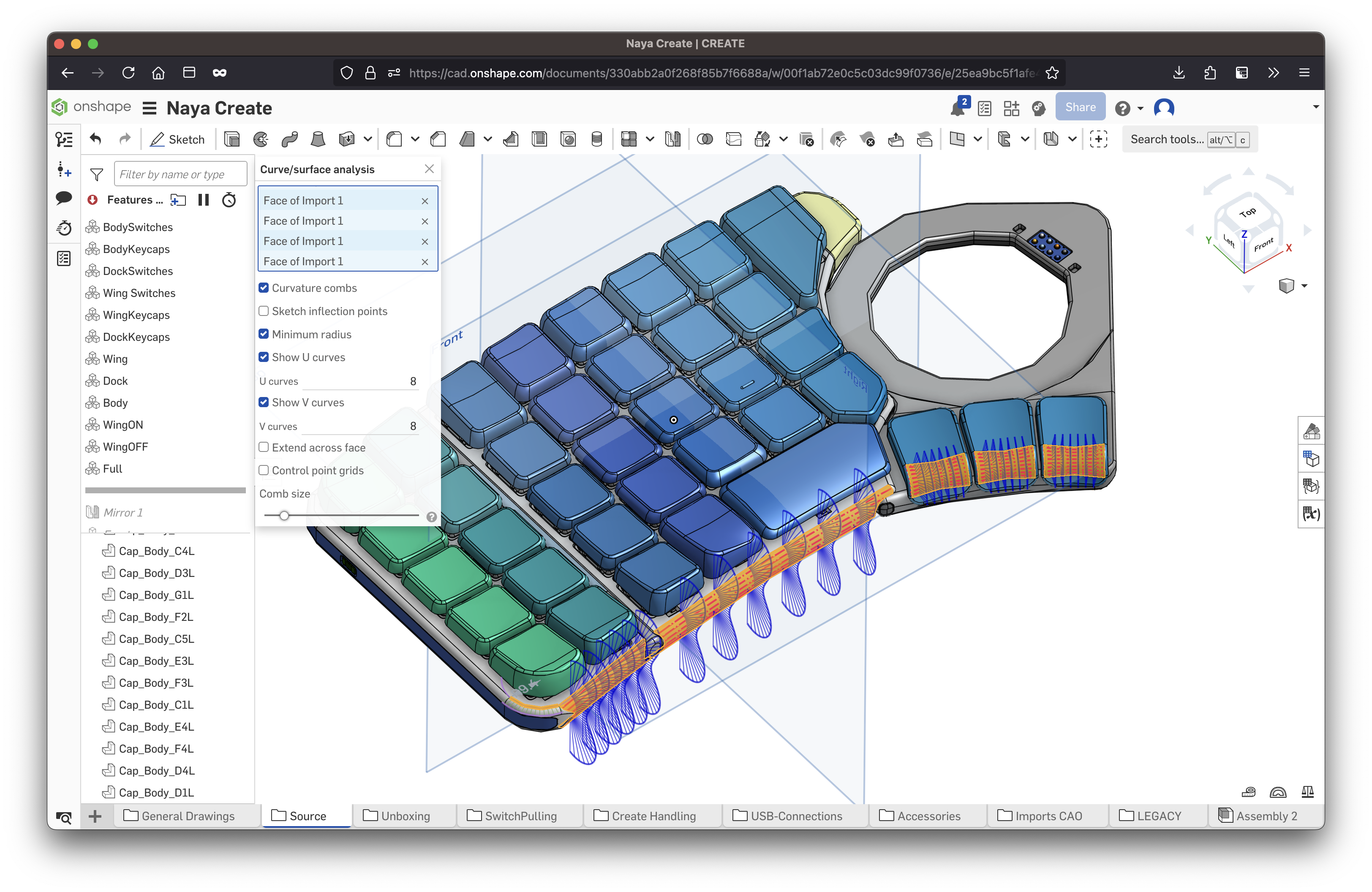Click the Boolean tool icon

(x=705, y=139)
